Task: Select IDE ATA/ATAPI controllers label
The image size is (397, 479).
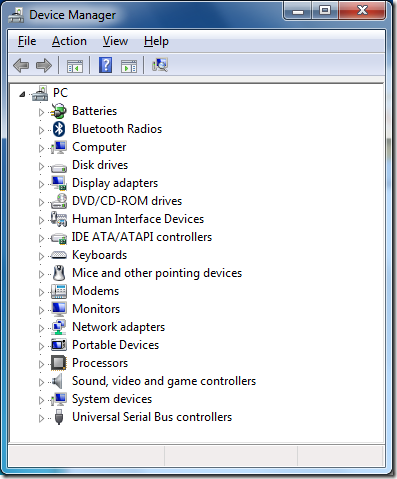Action: 142,237
